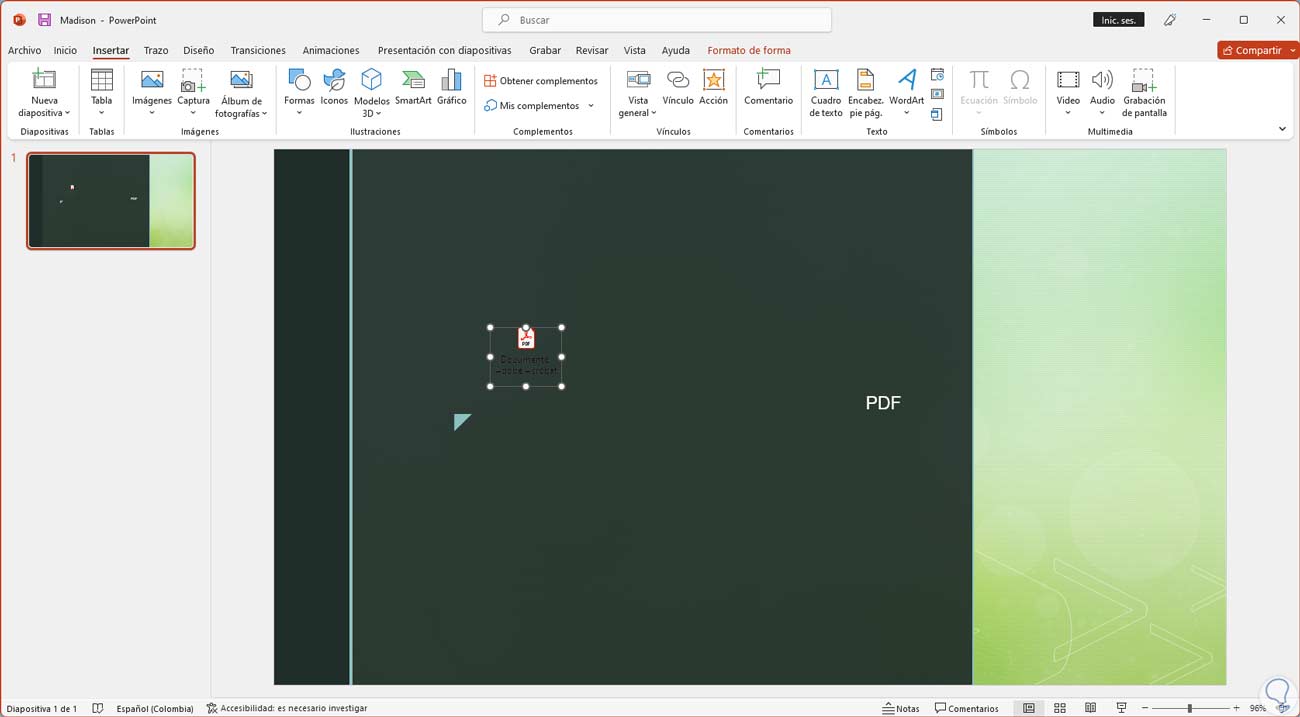The image size is (1300, 717).
Task: Toggle Comentarios pane in status bar
Action: pos(967,708)
